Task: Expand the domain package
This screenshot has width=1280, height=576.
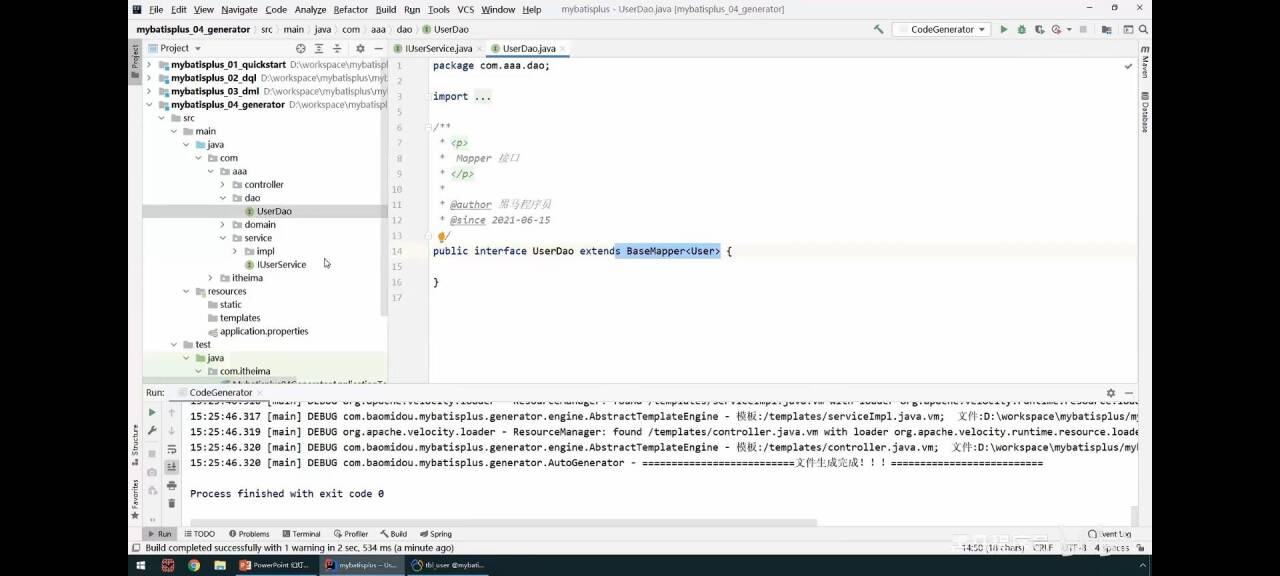Action: tap(223, 225)
